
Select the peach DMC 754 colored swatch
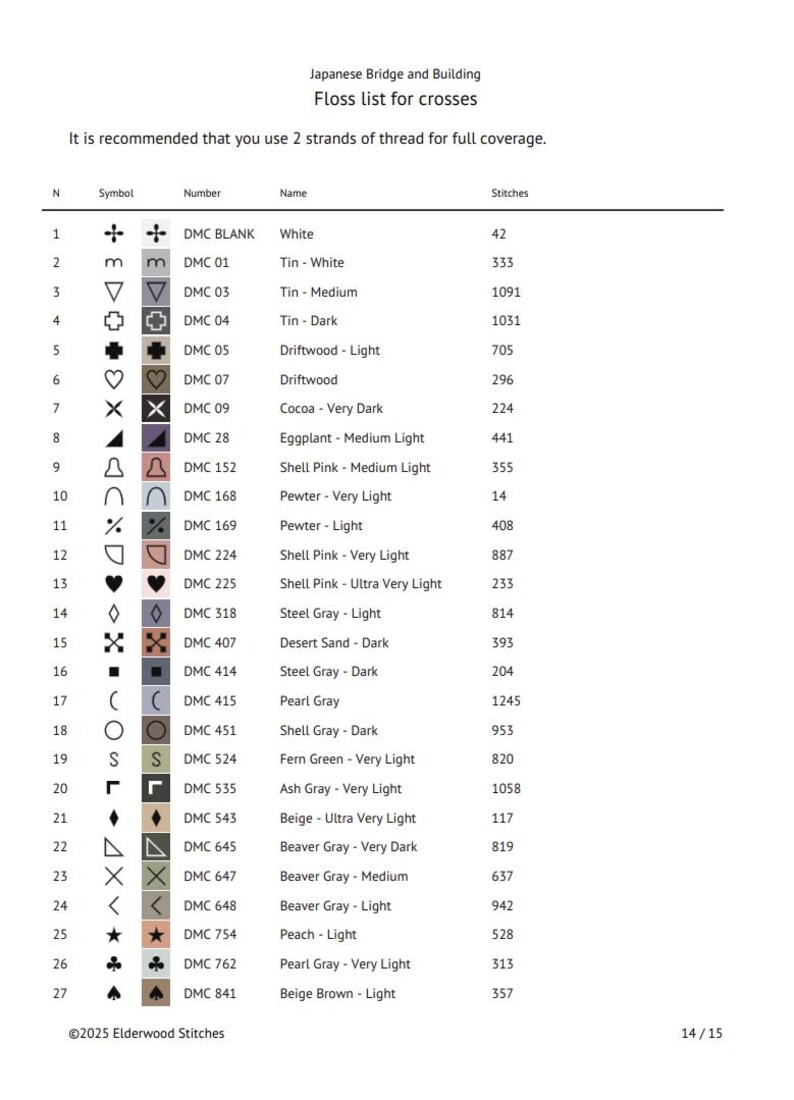coord(156,934)
